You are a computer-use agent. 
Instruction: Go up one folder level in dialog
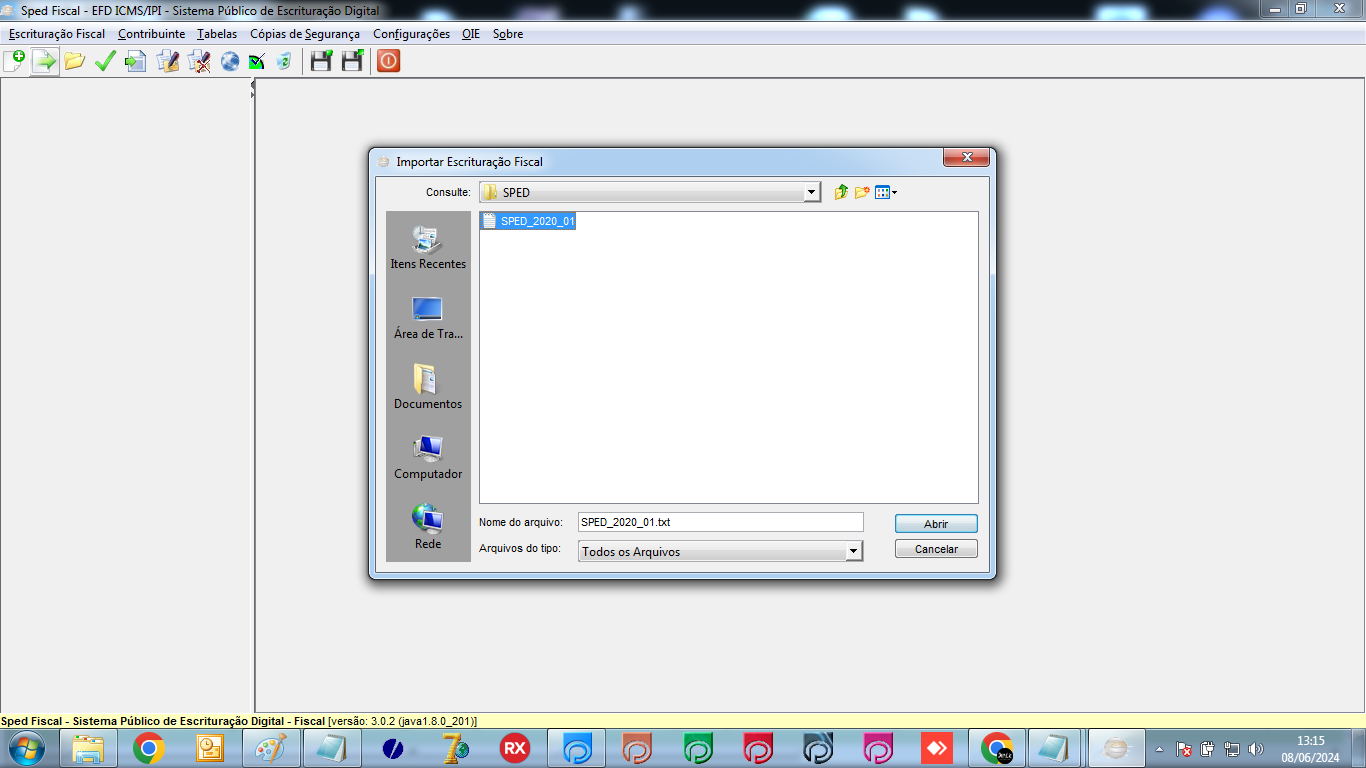(x=841, y=192)
